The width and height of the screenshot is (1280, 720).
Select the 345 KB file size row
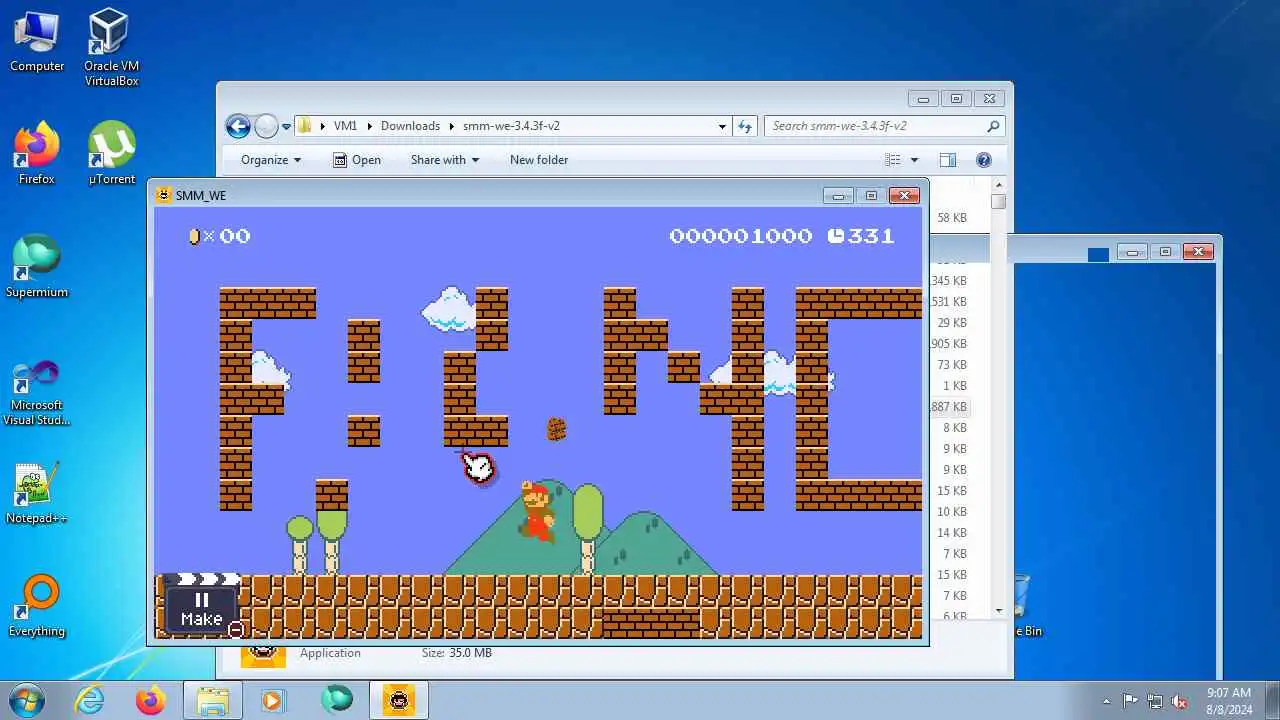[949, 281]
